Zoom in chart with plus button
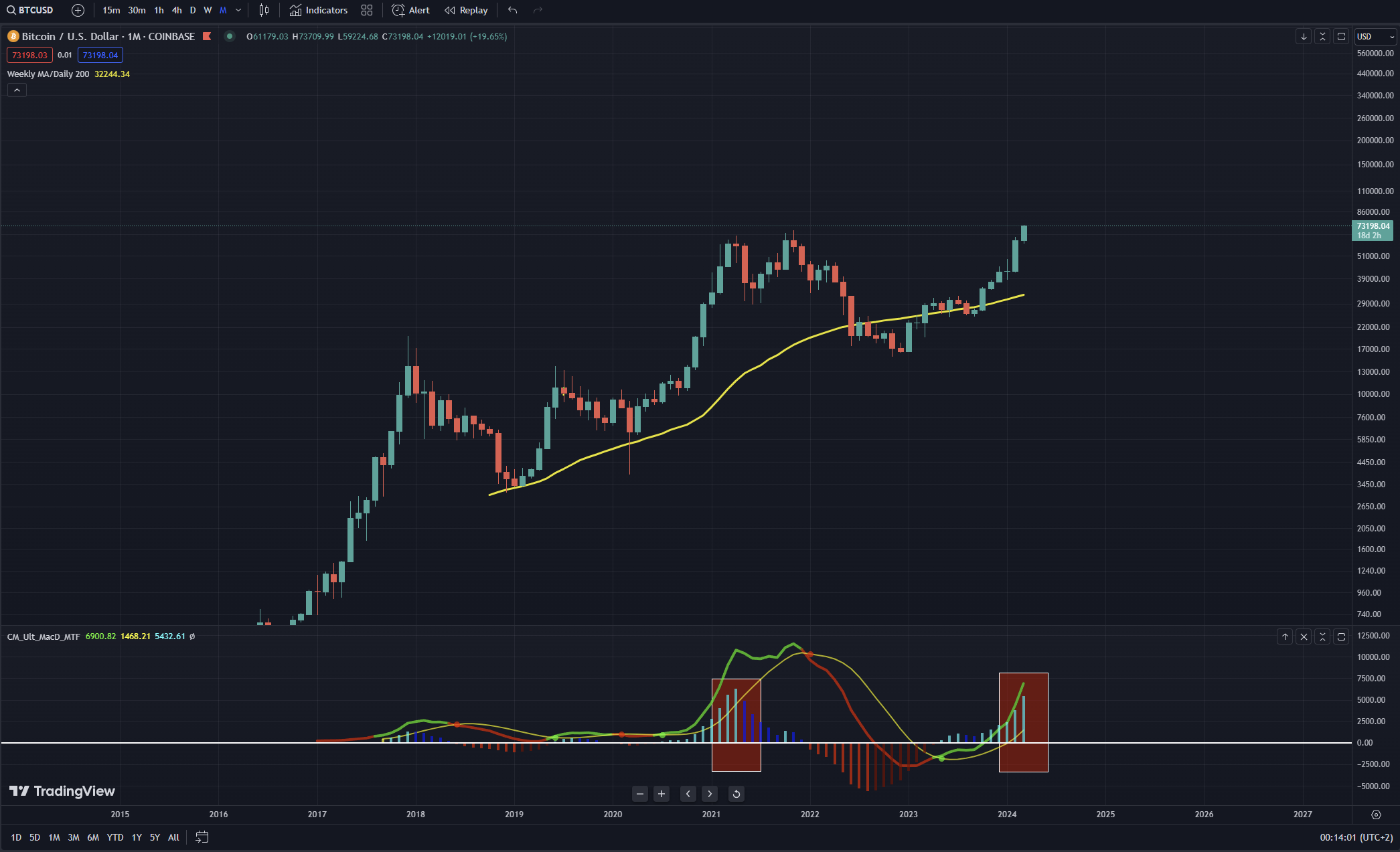1400x852 pixels. 662,794
